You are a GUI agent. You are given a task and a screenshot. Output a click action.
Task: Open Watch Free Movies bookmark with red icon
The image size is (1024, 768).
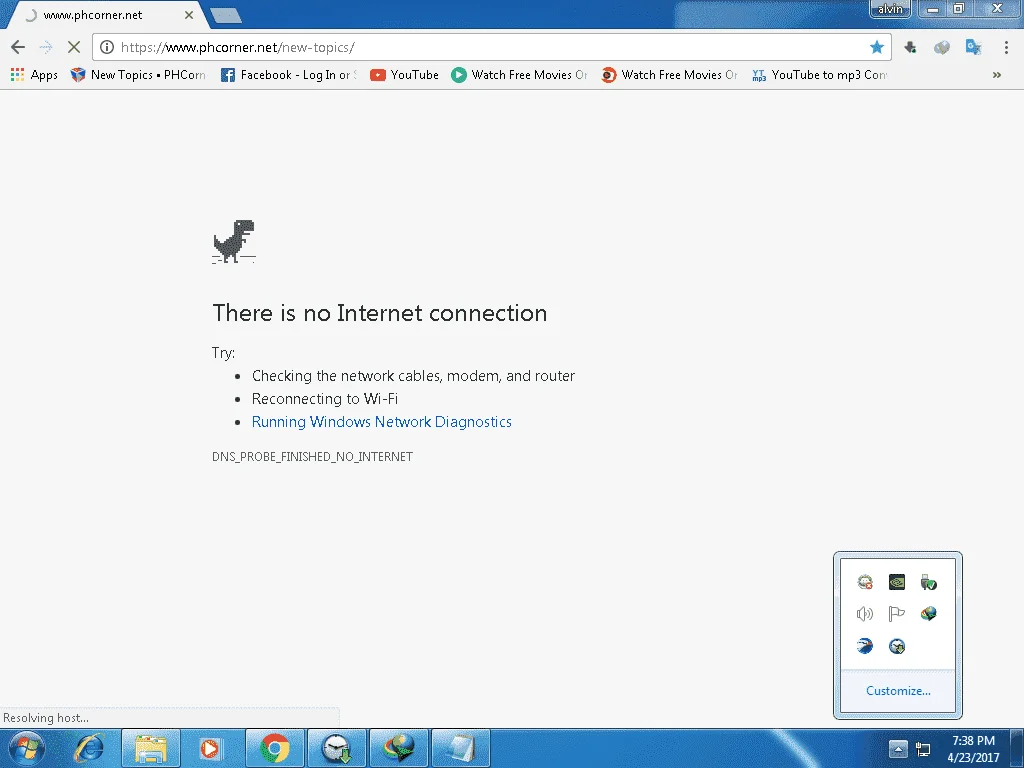pyautogui.click(x=669, y=75)
